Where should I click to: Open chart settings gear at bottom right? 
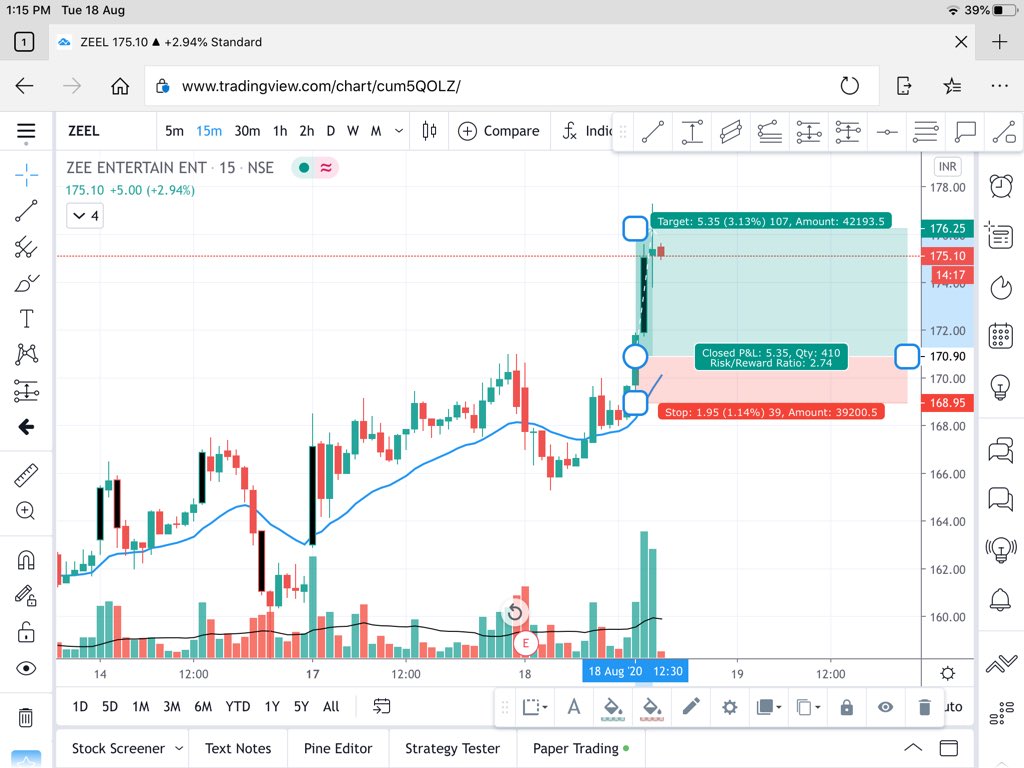click(x=948, y=673)
